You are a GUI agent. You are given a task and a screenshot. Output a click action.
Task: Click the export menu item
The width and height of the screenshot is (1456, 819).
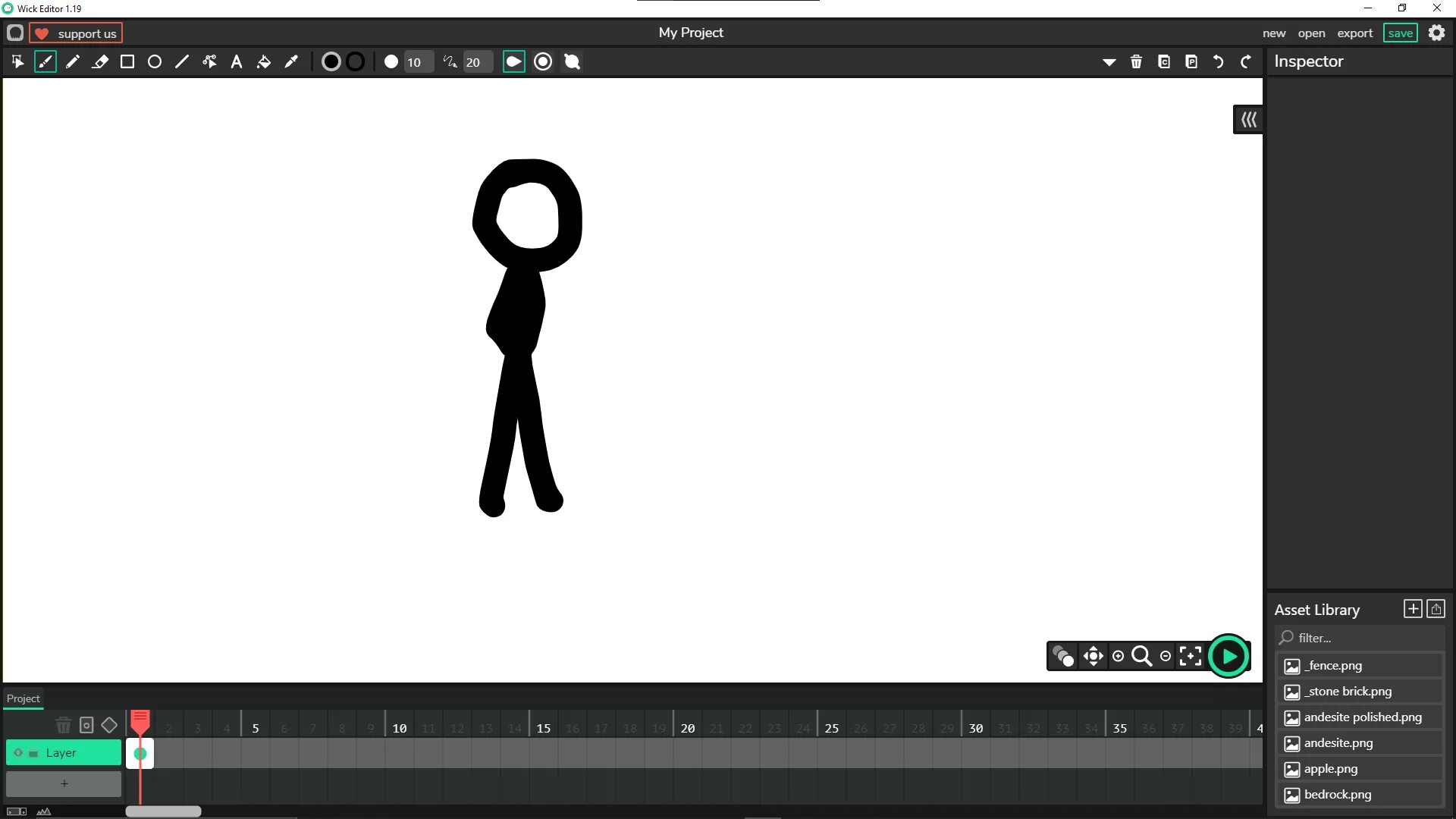pos(1354,33)
